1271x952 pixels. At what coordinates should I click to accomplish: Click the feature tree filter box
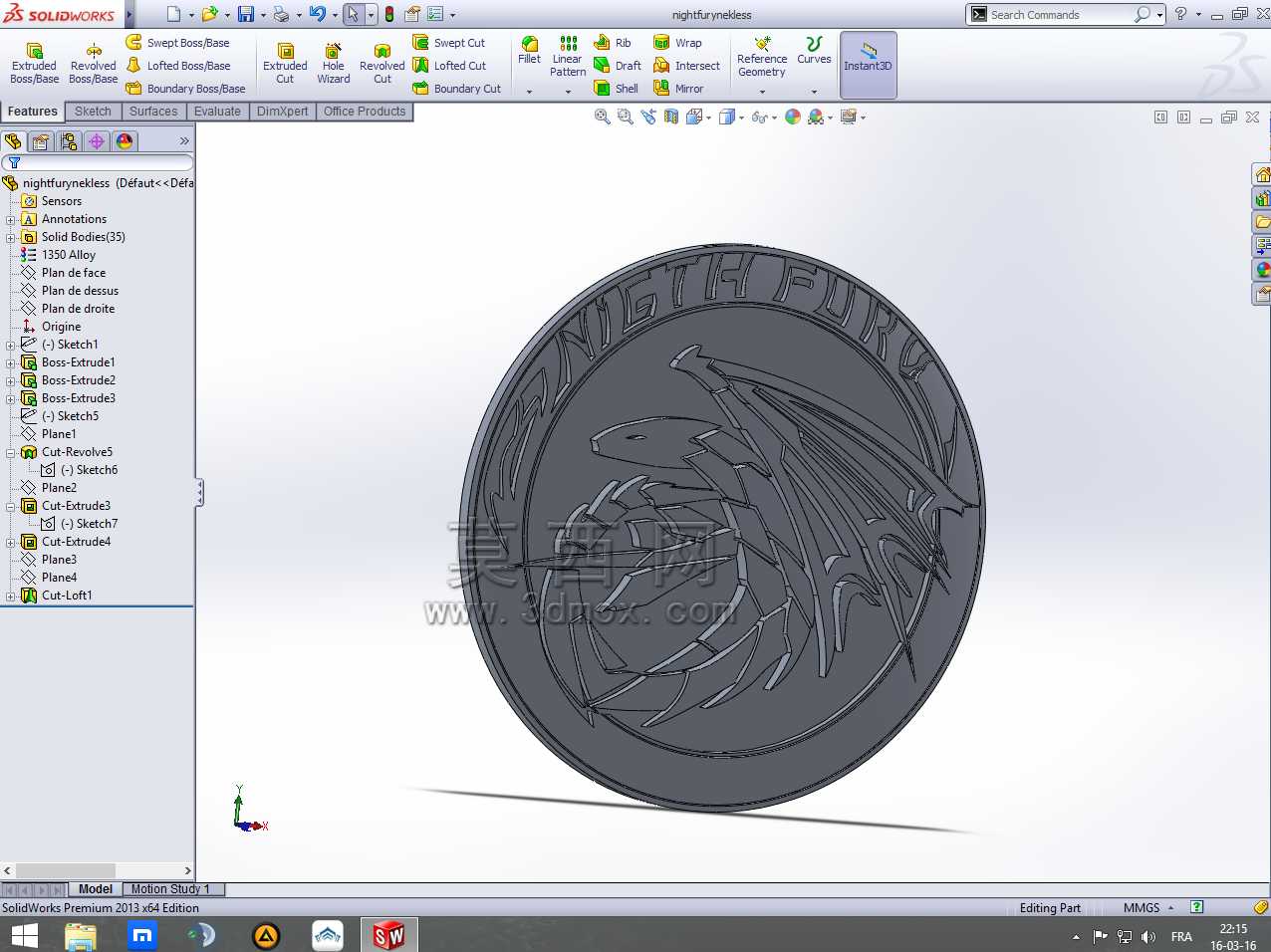(98, 162)
